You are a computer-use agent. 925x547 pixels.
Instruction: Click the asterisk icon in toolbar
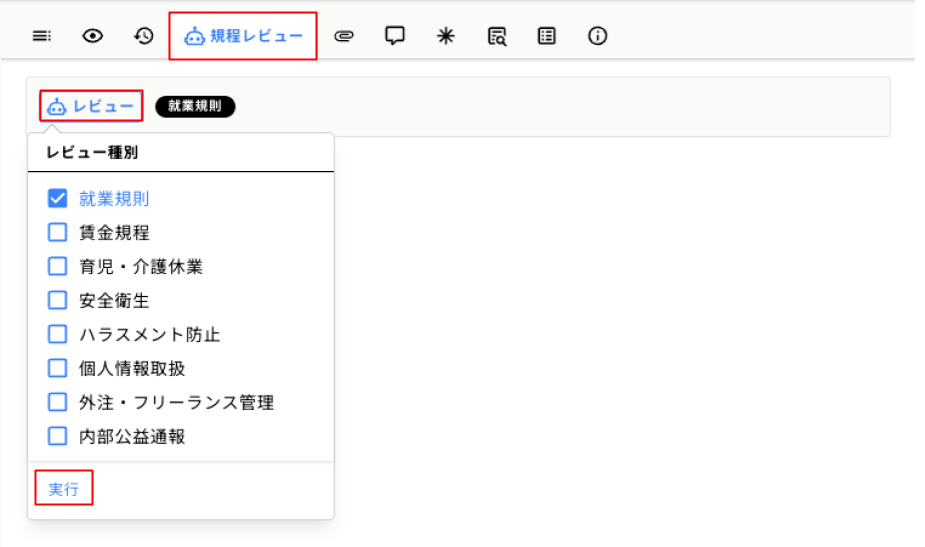[446, 36]
